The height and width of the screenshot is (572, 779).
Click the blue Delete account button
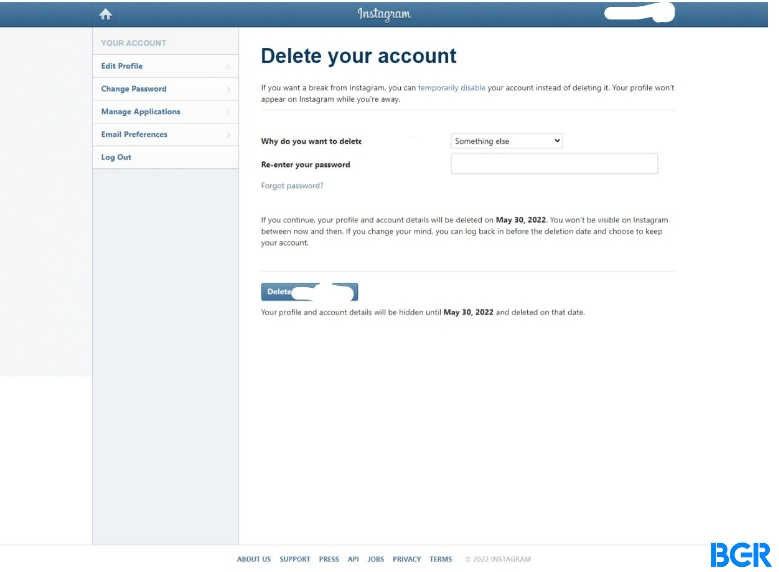coord(310,292)
